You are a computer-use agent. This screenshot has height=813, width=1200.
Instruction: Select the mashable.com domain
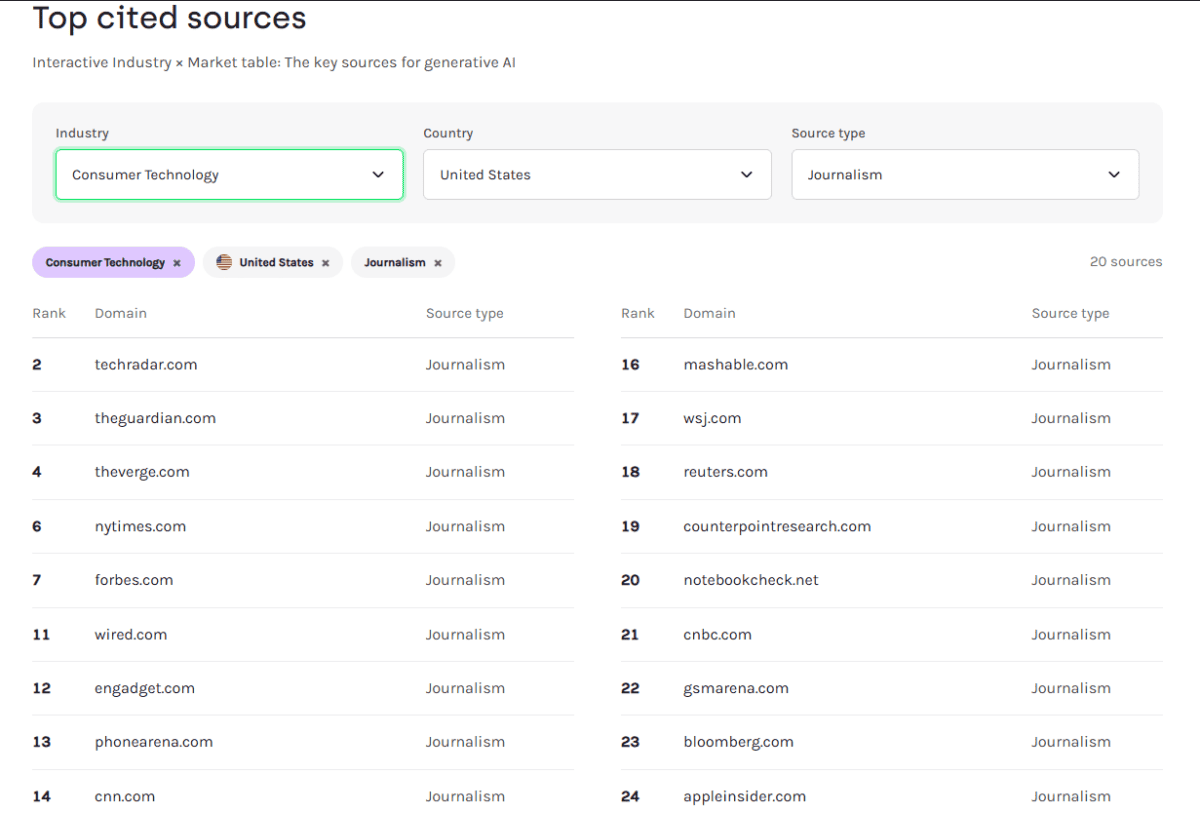(736, 365)
